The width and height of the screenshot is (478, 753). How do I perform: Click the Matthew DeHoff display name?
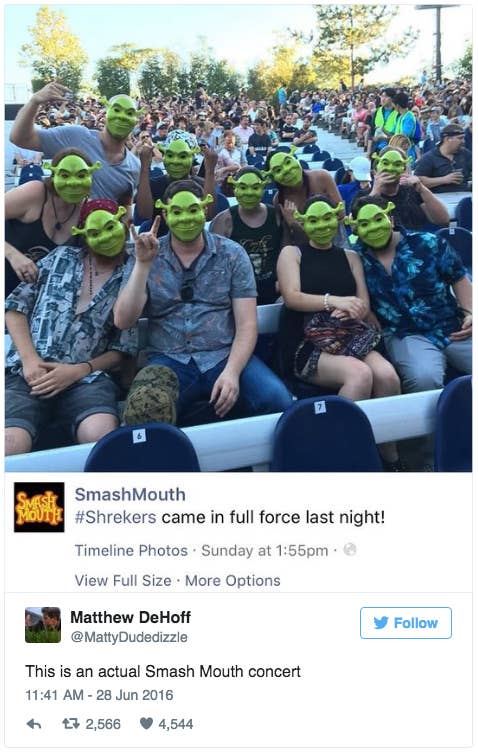pyautogui.click(x=131, y=617)
